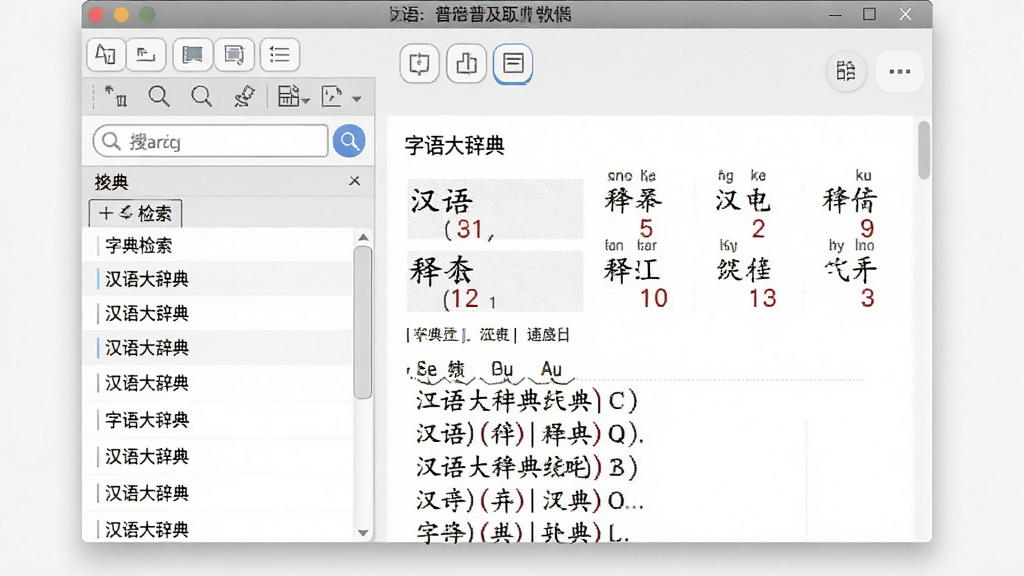The image size is (1024, 576).
Task: Click the magnifier beside the highlighter pen icon
Action: click(201, 97)
